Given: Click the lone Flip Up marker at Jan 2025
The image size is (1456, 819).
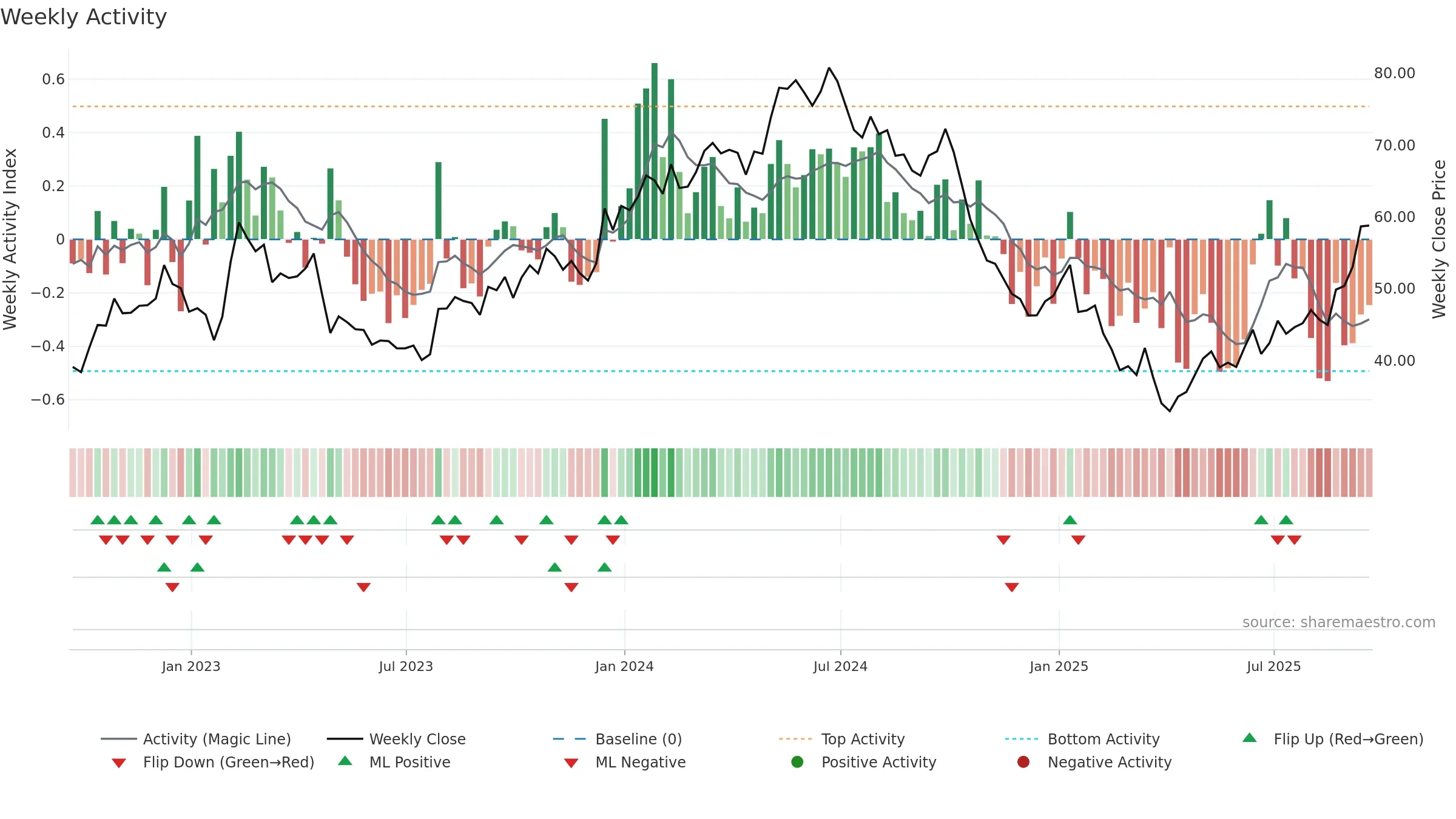Looking at the screenshot, I should click(1070, 520).
